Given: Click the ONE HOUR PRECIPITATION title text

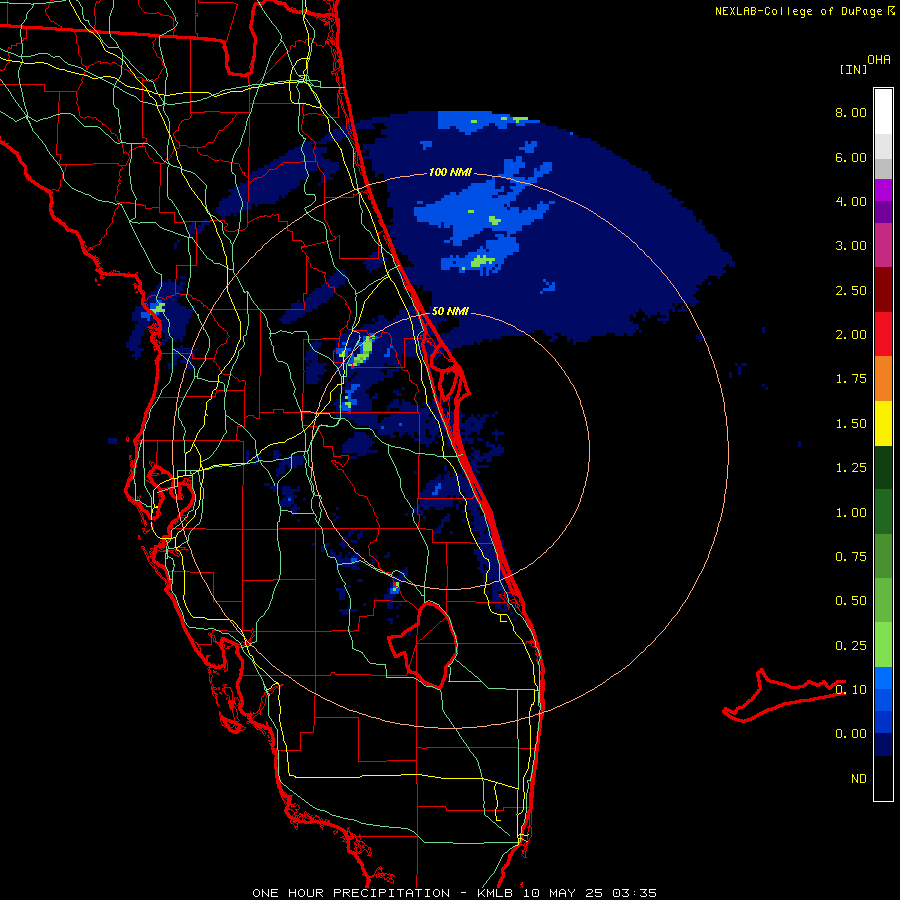Looking at the screenshot, I should click(x=351, y=893).
